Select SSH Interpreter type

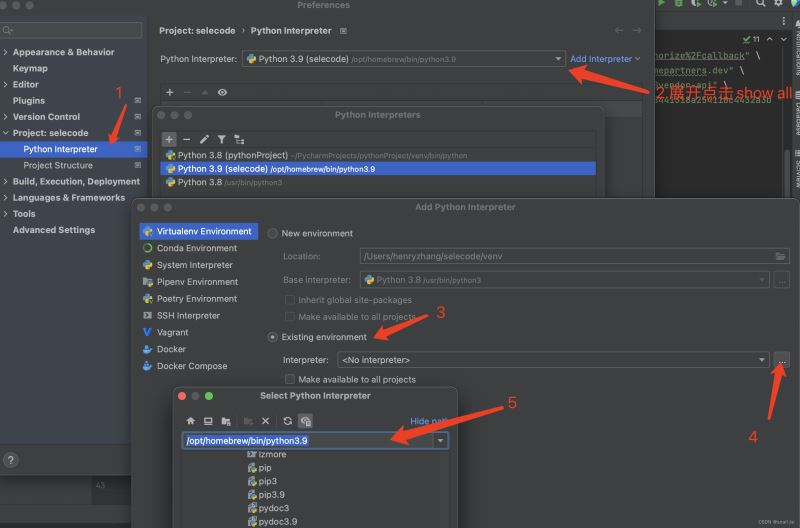[188, 315]
